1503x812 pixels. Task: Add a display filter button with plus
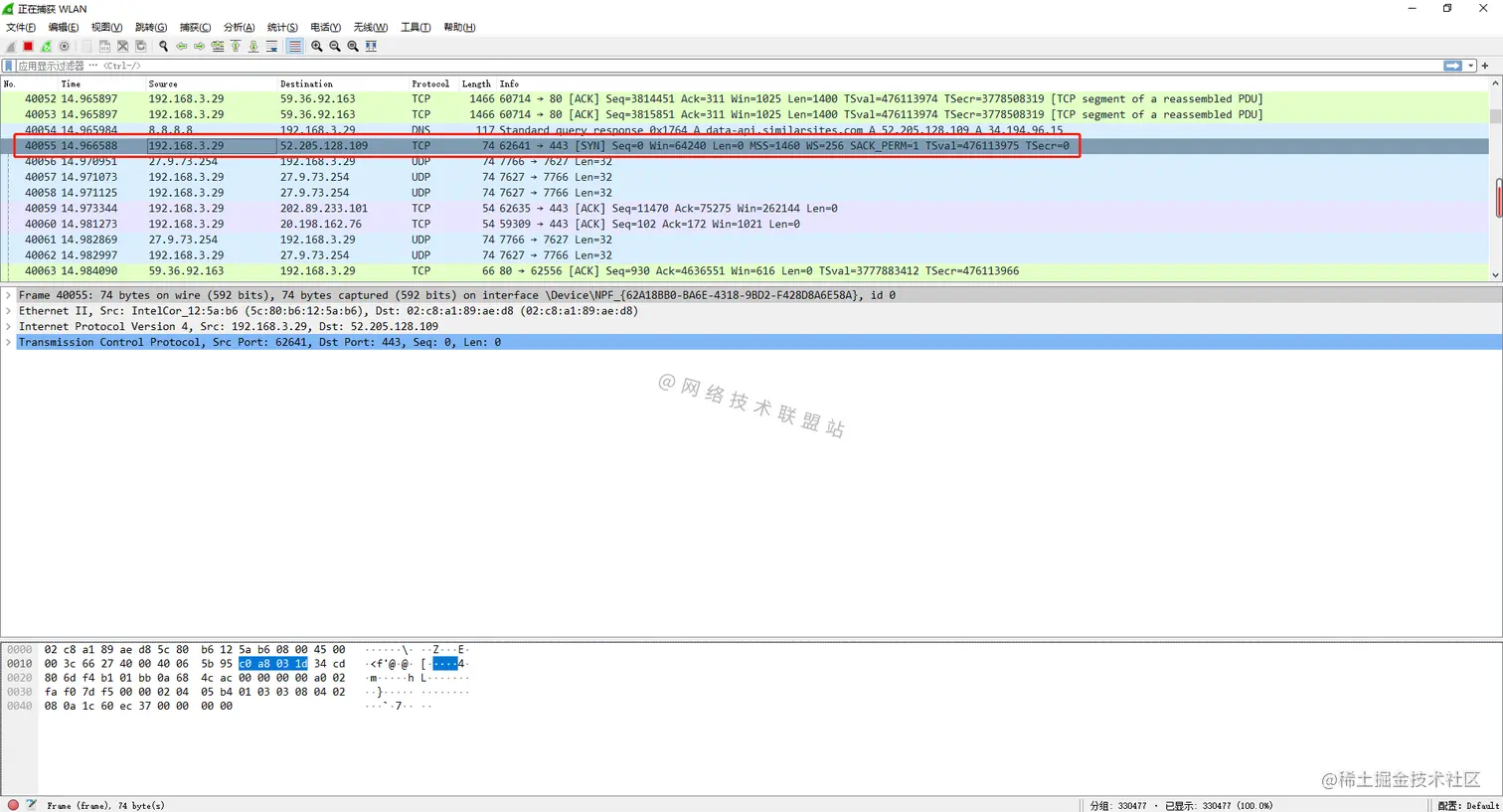click(x=1485, y=66)
